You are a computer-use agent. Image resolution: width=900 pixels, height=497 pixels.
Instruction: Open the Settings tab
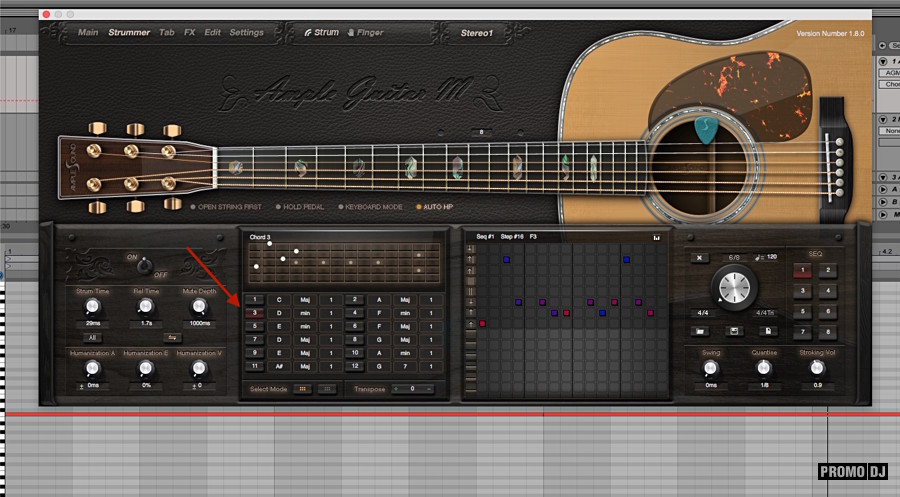246,32
